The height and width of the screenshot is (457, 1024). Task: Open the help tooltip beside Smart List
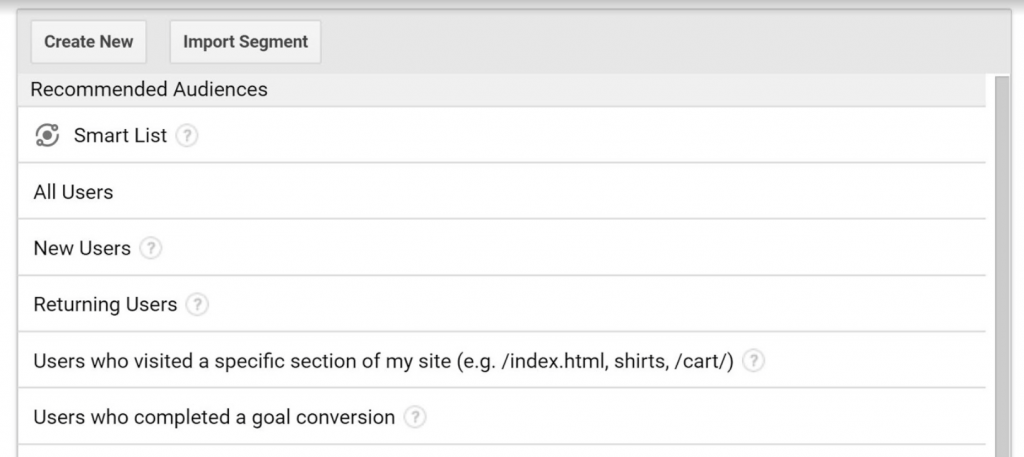[187, 136]
